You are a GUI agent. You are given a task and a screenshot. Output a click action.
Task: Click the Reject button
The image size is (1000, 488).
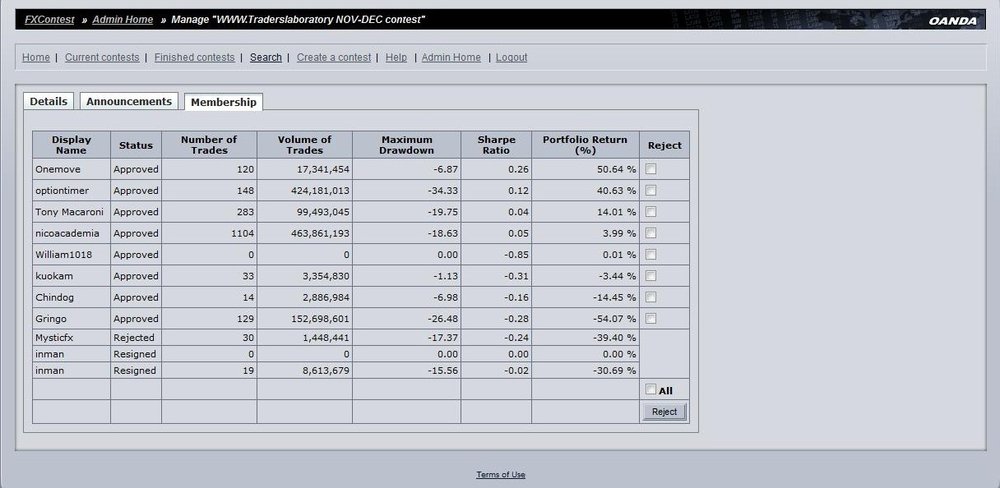(664, 412)
